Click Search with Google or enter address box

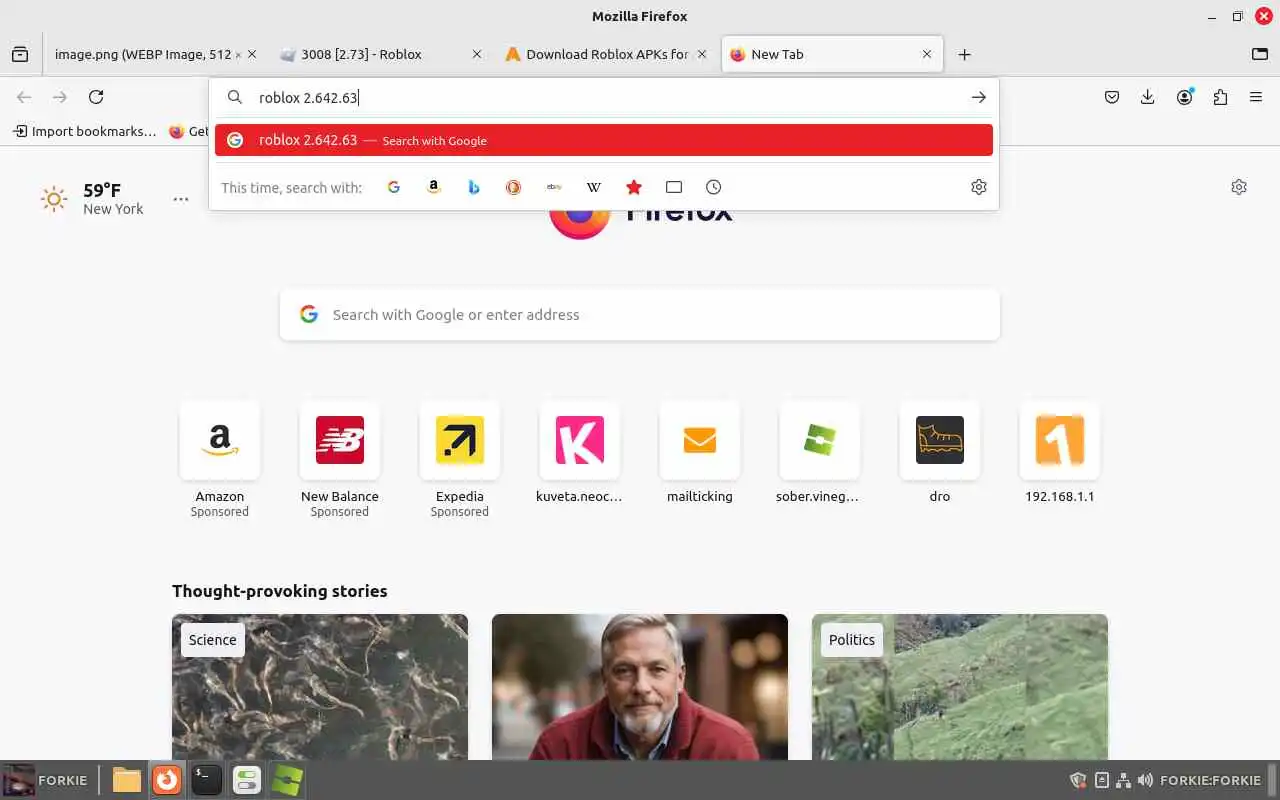pos(640,315)
